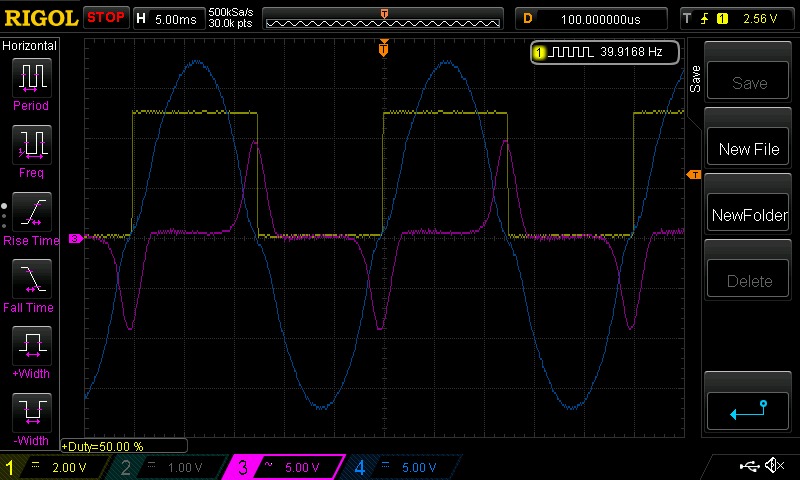Click the H 5.00ms timebase setting
The image size is (800, 480).
(166, 18)
